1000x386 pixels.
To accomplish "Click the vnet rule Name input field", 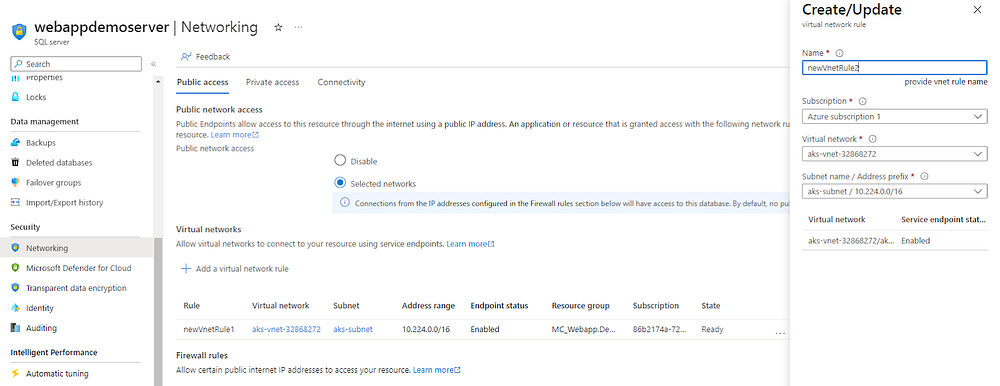I will point(895,68).
